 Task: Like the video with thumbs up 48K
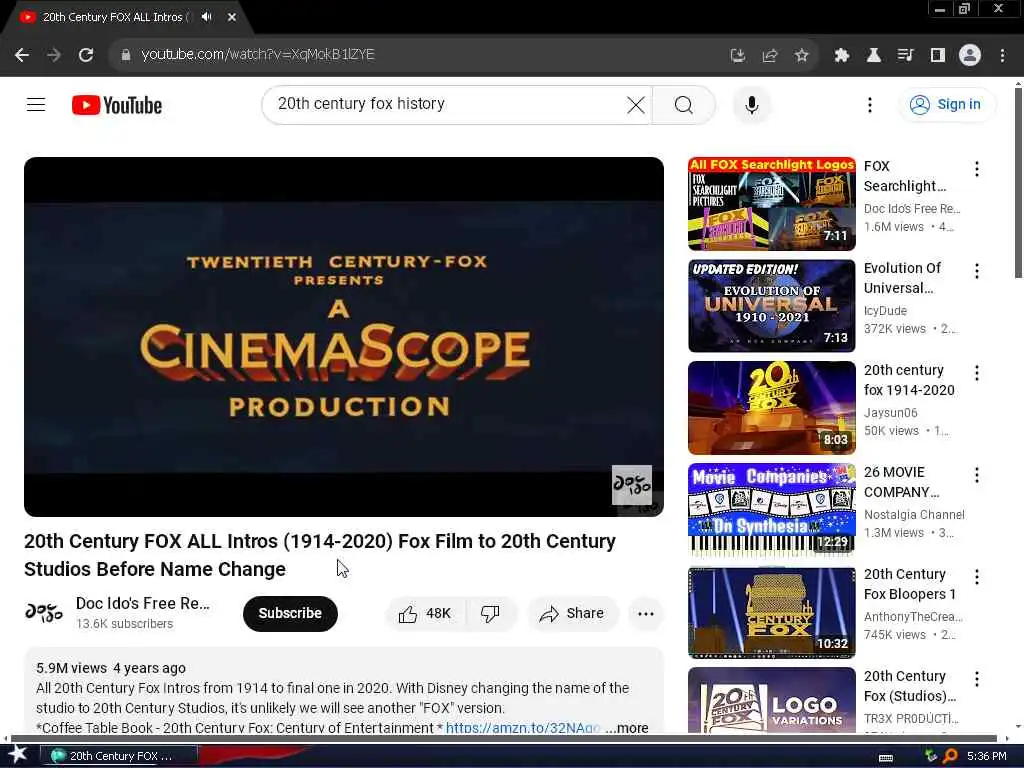[x=425, y=613]
